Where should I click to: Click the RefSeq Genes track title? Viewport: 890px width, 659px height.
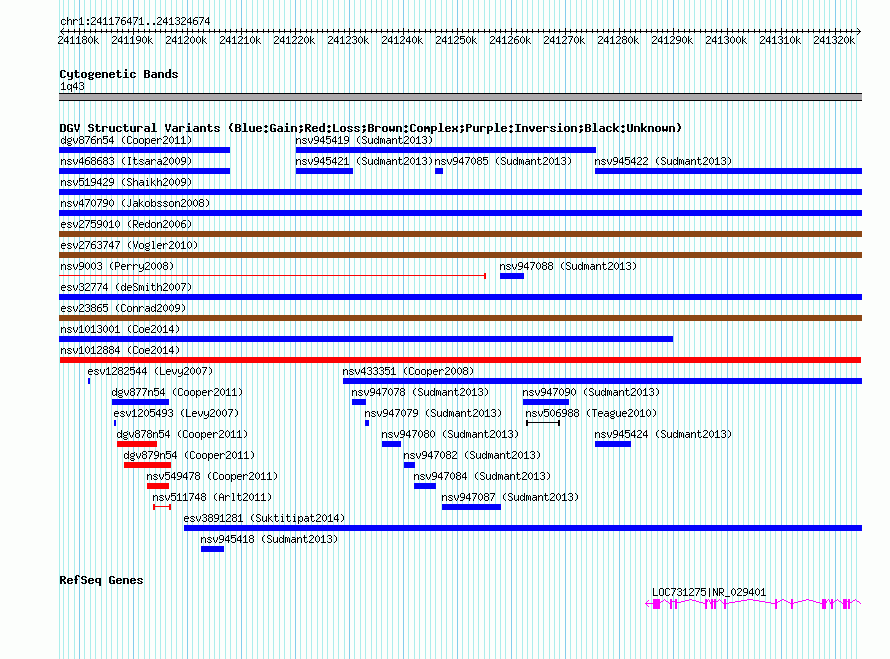(x=101, y=580)
